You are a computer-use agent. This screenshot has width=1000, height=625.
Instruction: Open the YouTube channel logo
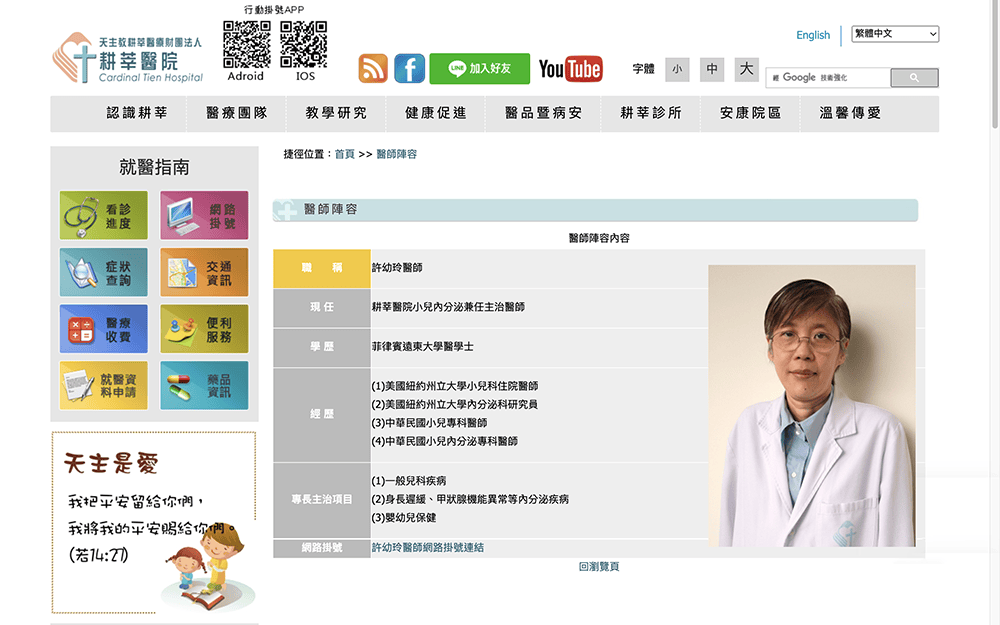tap(570, 69)
